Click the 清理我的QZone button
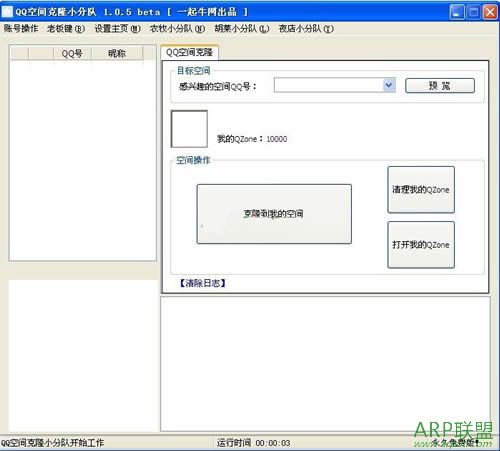The image size is (500, 451). pyautogui.click(x=421, y=190)
